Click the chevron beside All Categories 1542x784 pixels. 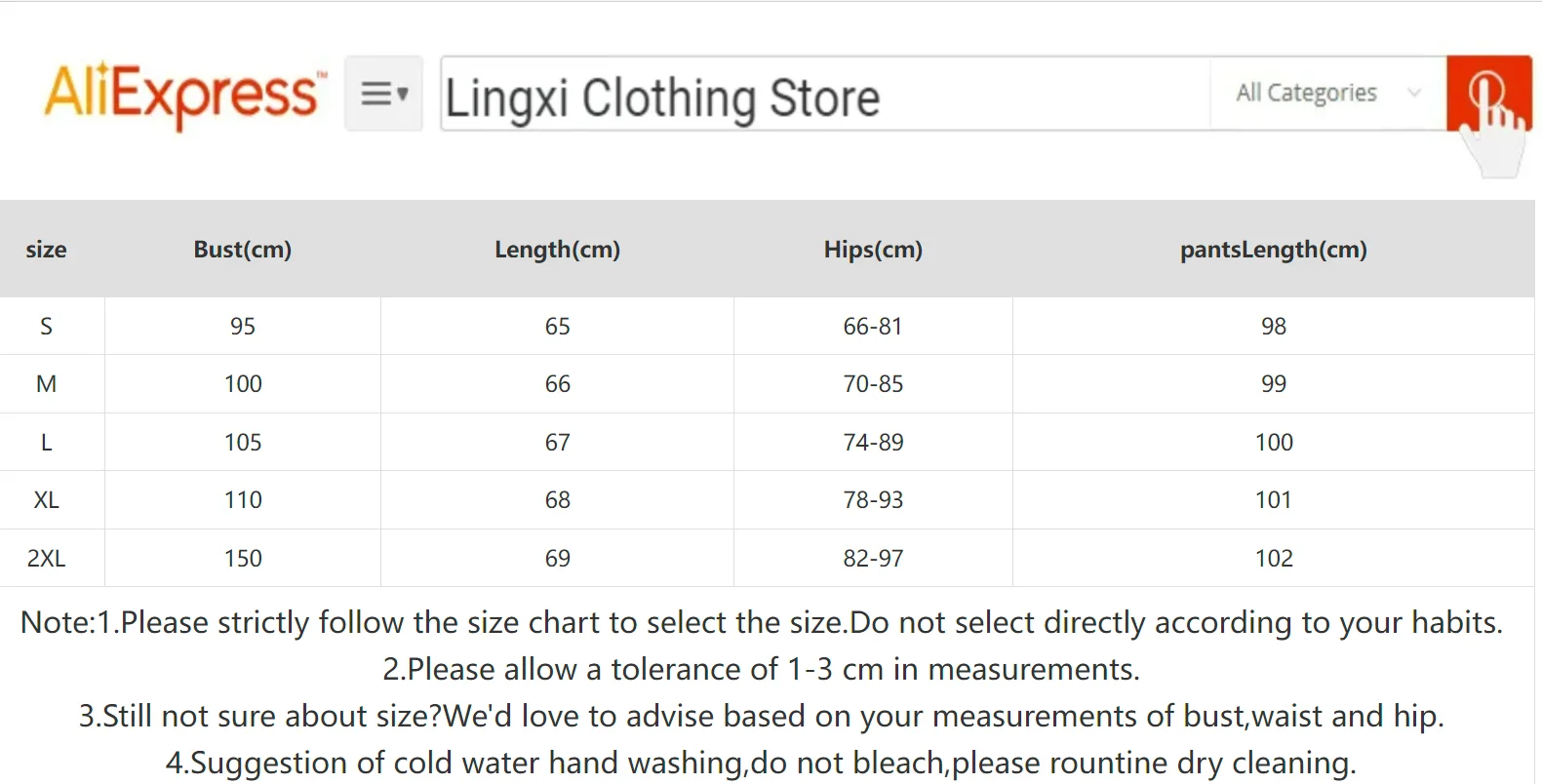click(1413, 94)
